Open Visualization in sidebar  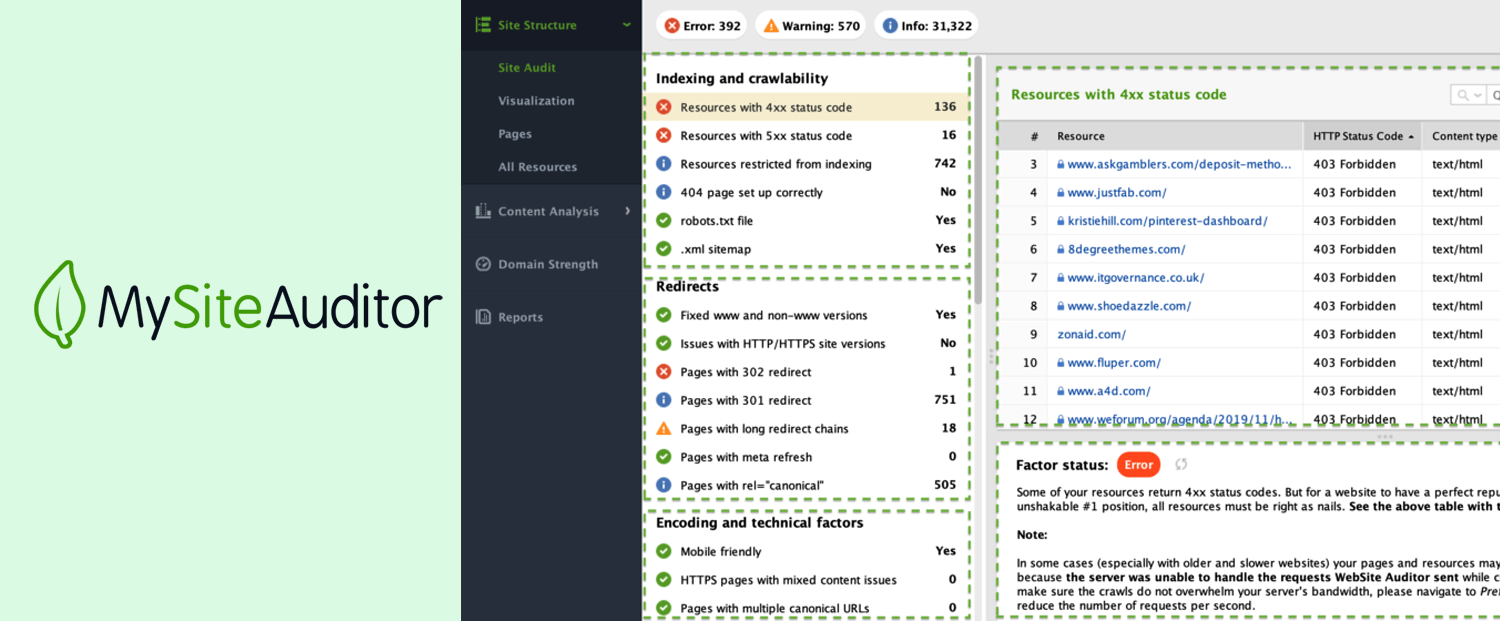tap(536, 101)
